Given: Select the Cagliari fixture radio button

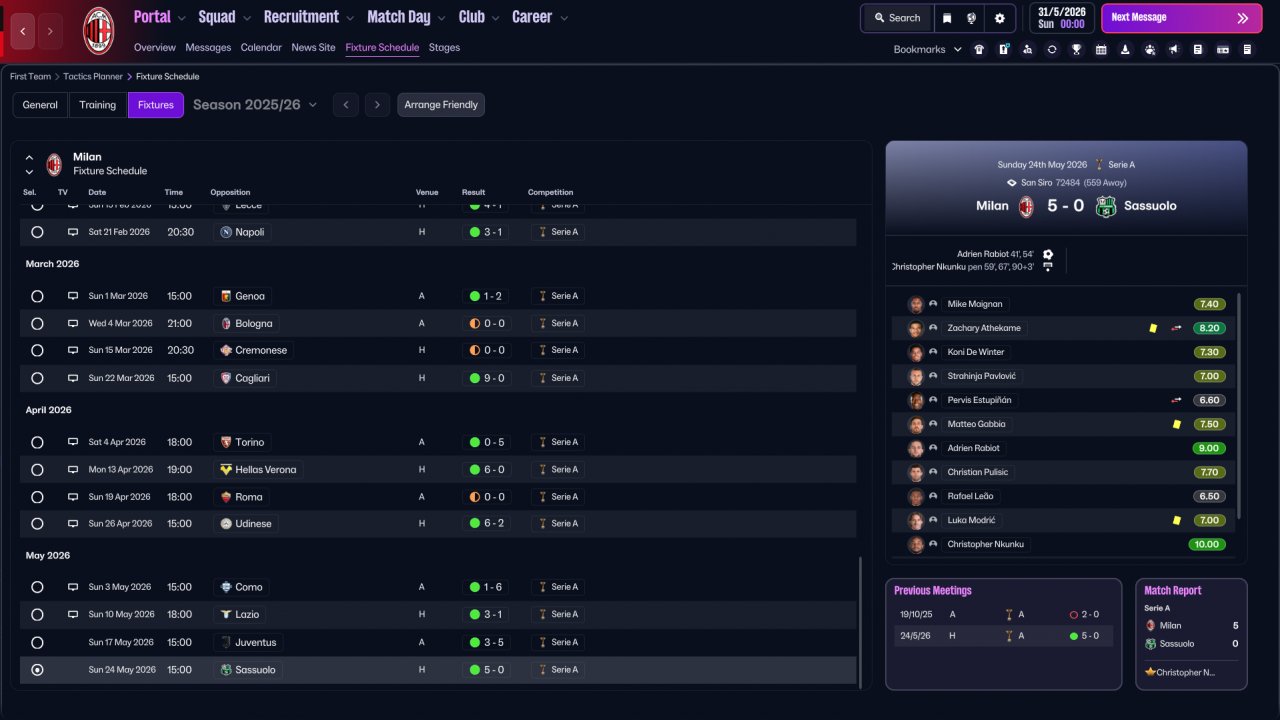Looking at the screenshot, I should point(37,378).
